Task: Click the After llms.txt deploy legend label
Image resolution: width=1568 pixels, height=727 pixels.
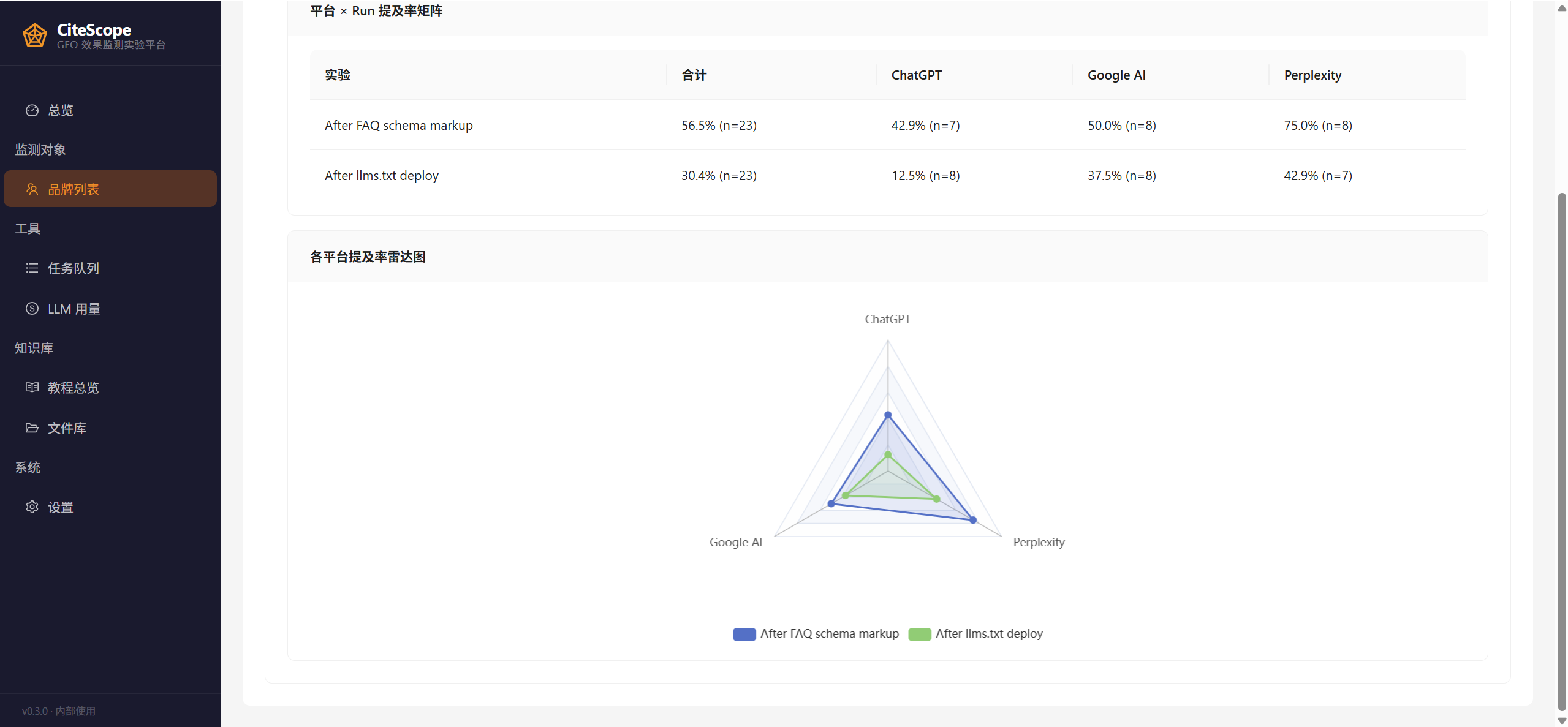Action: (x=989, y=634)
